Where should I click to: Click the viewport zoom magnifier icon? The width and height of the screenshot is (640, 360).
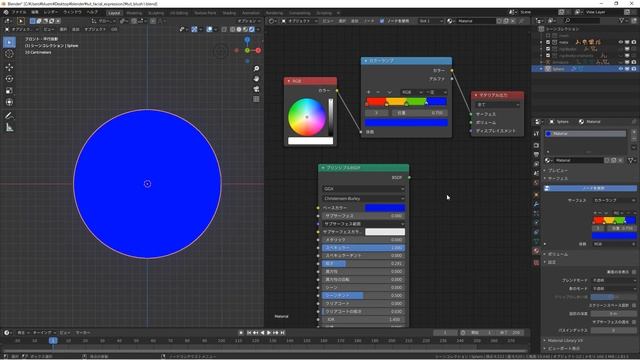coord(256,69)
